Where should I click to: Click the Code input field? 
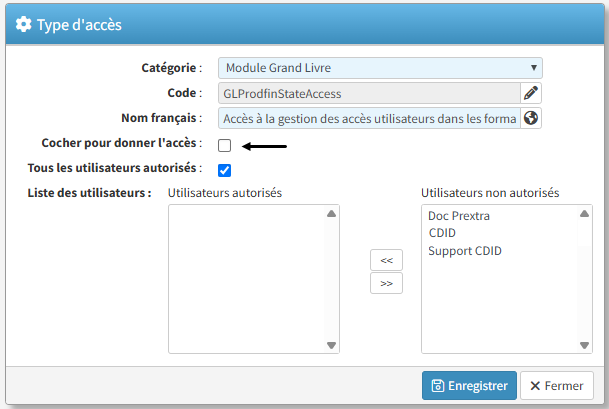(369, 94)
